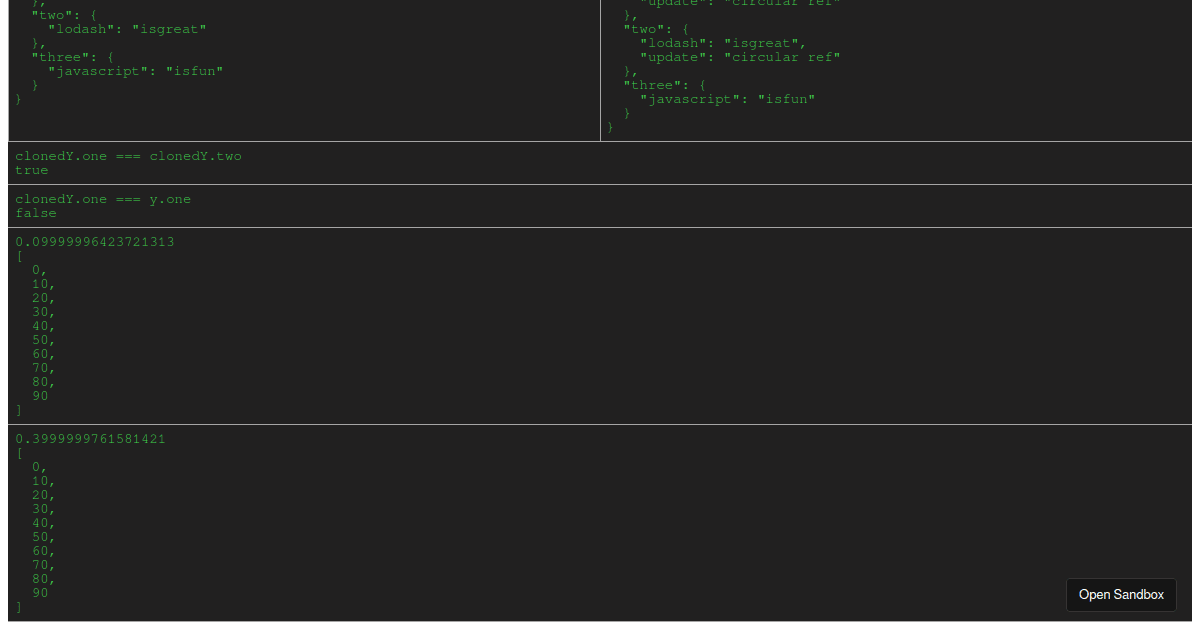Click the element 0 in the second array
Viewport: 1200px width, 630px height.
pyautogui.click(x=36, y=466)
